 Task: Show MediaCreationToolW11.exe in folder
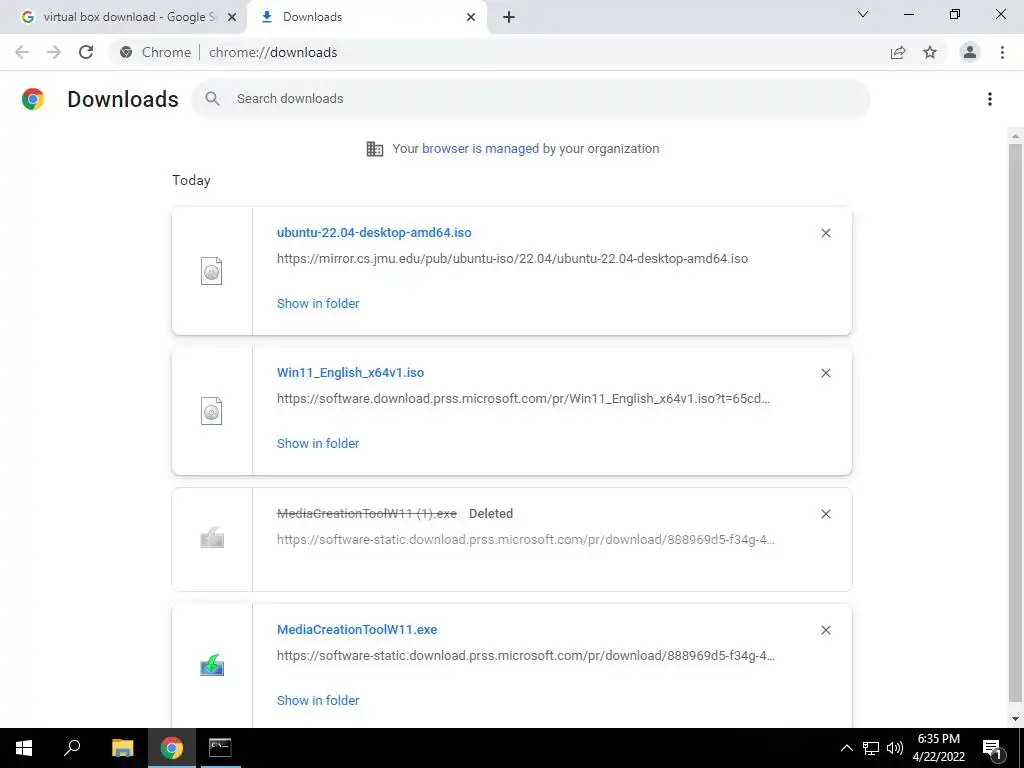click(x=318, y=700)
